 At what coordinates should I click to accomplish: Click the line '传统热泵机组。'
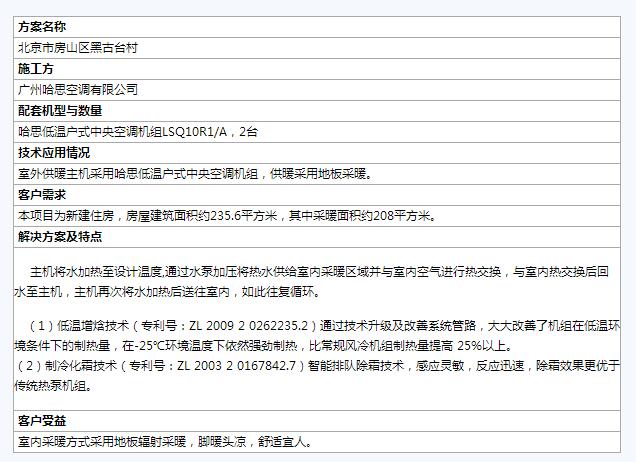pos(54,386)
